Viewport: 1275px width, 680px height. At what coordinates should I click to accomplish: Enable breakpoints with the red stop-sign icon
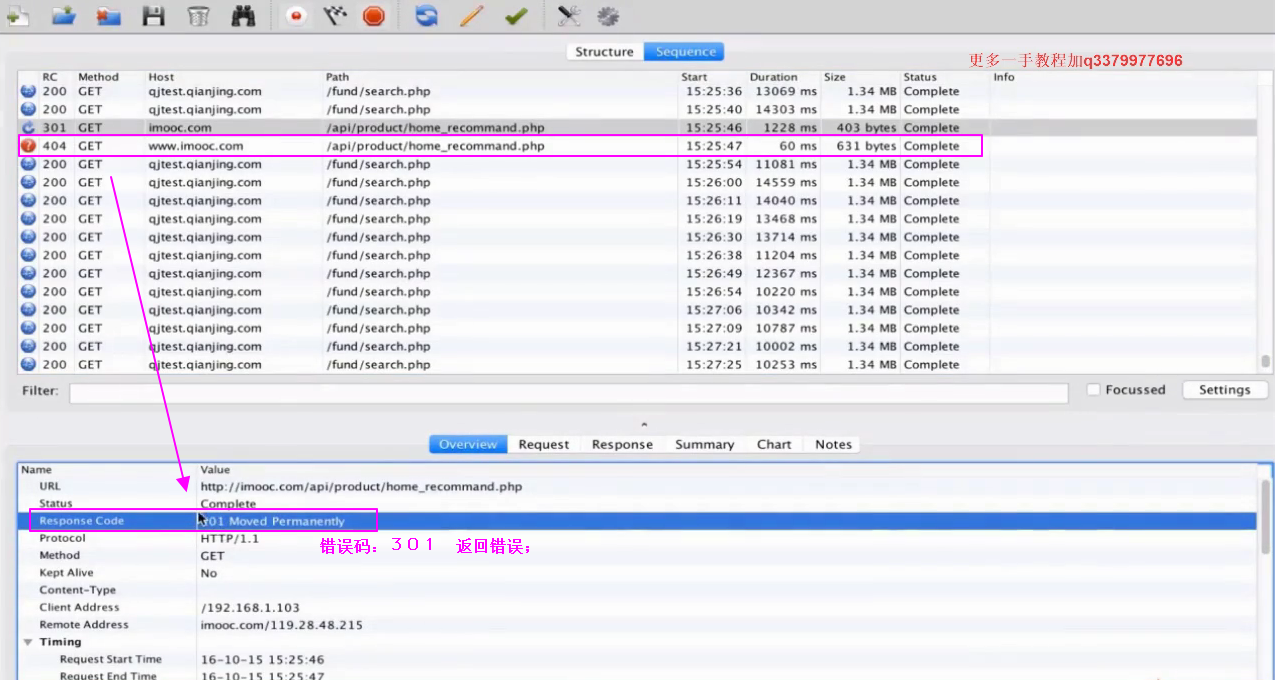[374, 15]
